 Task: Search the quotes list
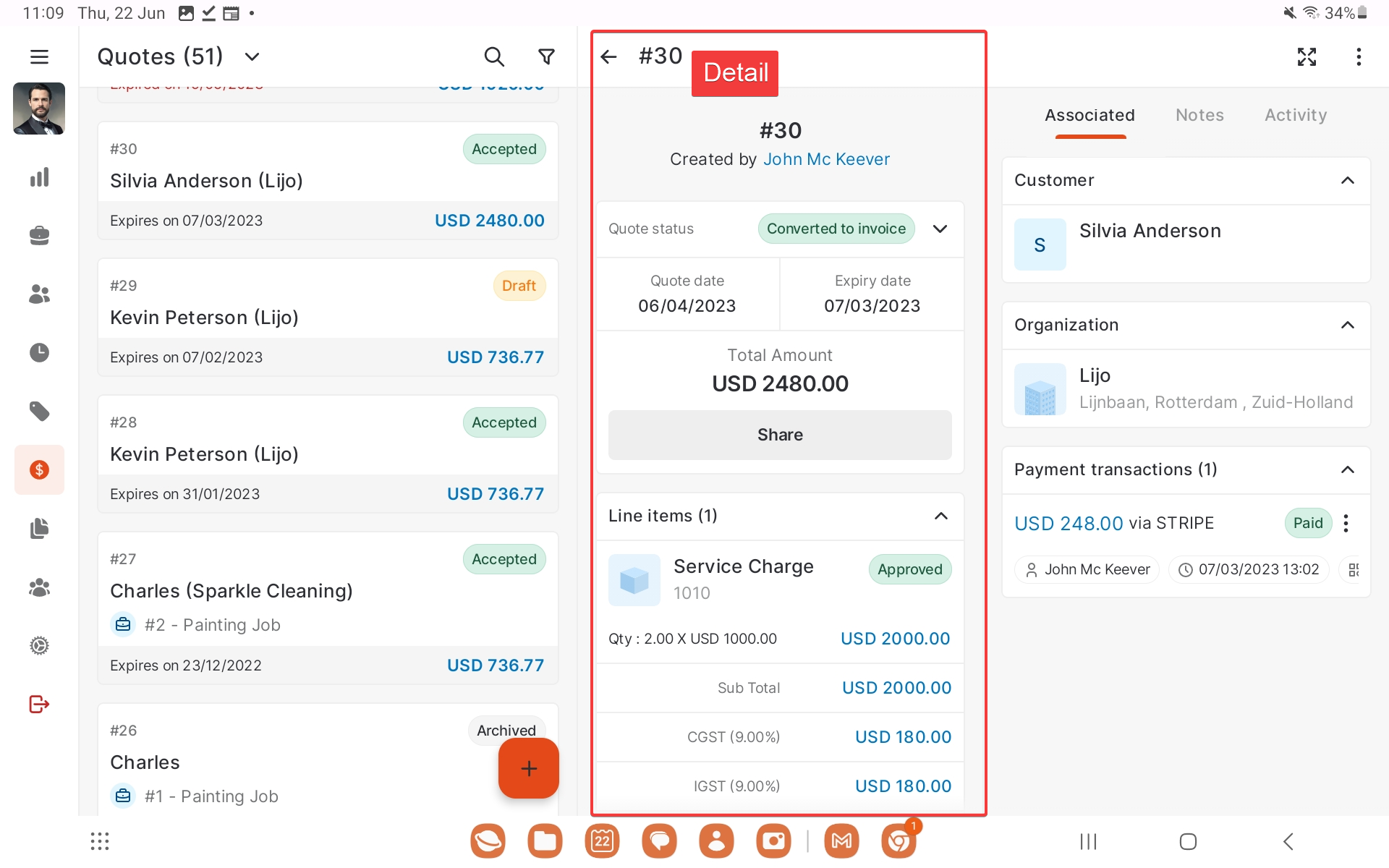click(x=493, y=56)
